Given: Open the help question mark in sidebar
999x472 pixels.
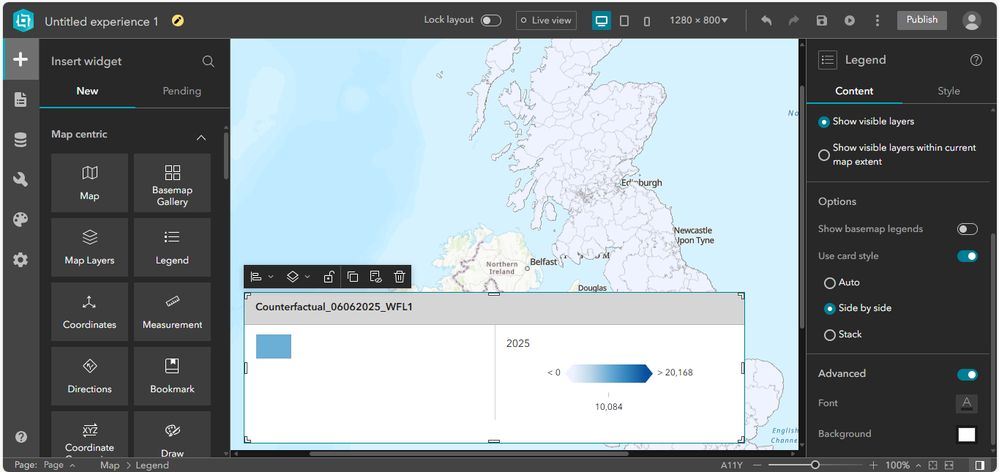Looking at the screenshot, I should pos(21,437).
